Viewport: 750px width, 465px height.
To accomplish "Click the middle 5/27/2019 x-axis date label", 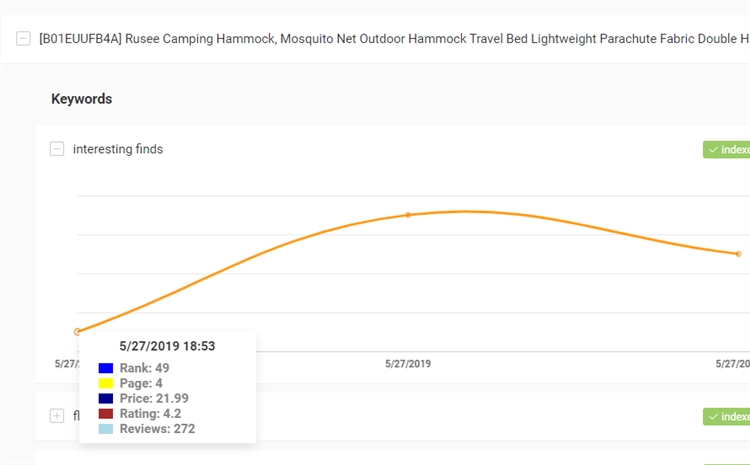I will 408,364.
